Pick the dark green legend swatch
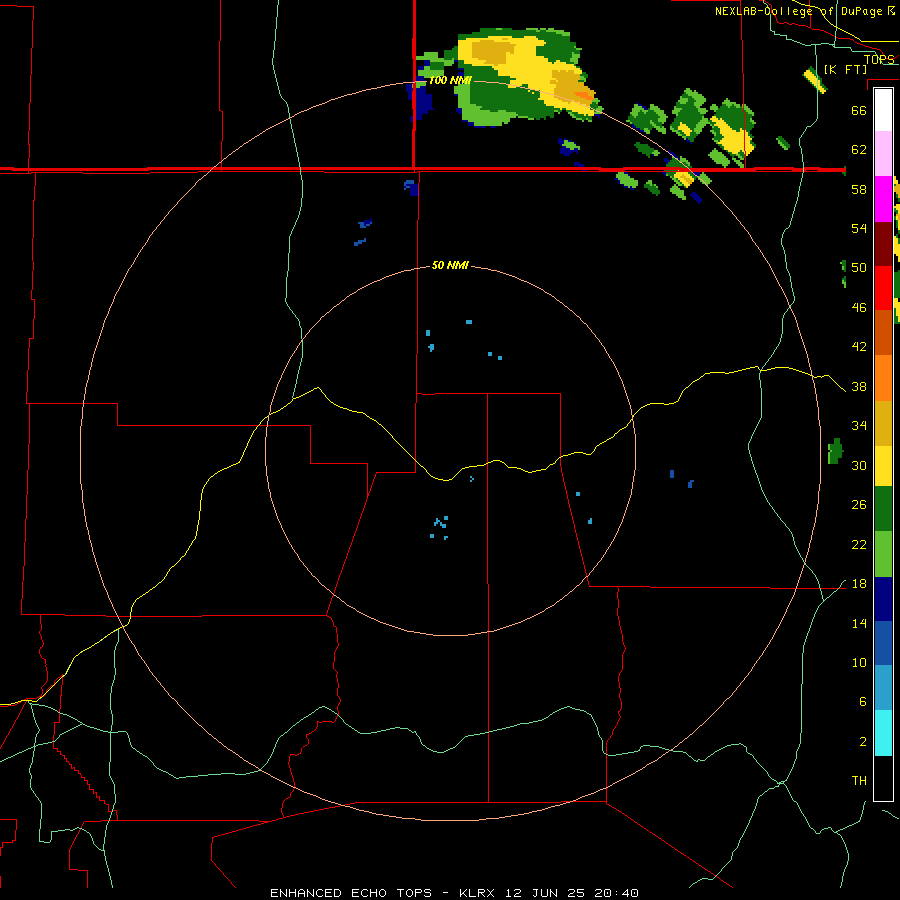The width and height of the screenshot is (900, 900). pos(883,509)
